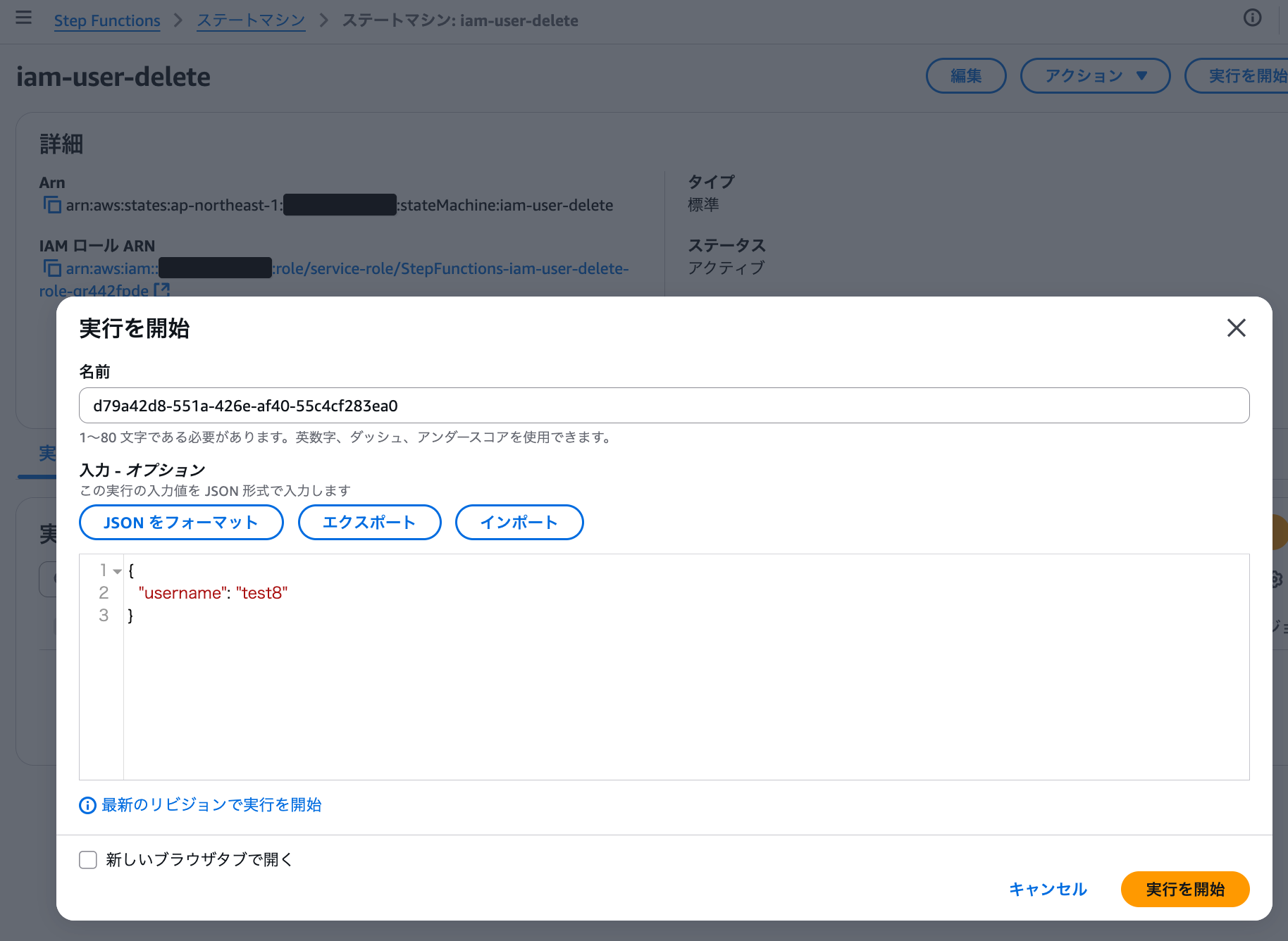Image resolution: width=1288 pixels, height=941 pixels.
Task: Open IAM role in external link icon
Action: [x=162, y=289]
